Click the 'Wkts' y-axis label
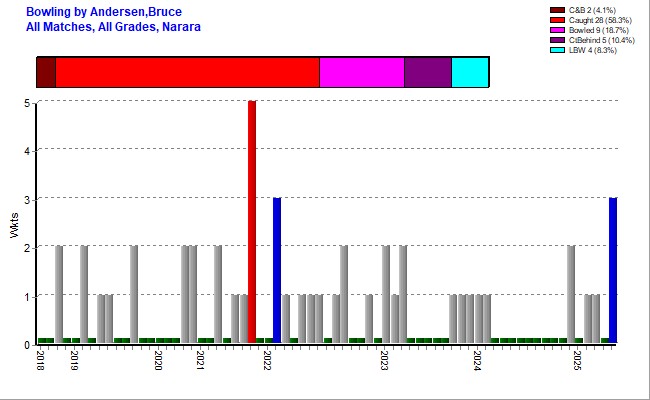650x400 pixels. 15,225
